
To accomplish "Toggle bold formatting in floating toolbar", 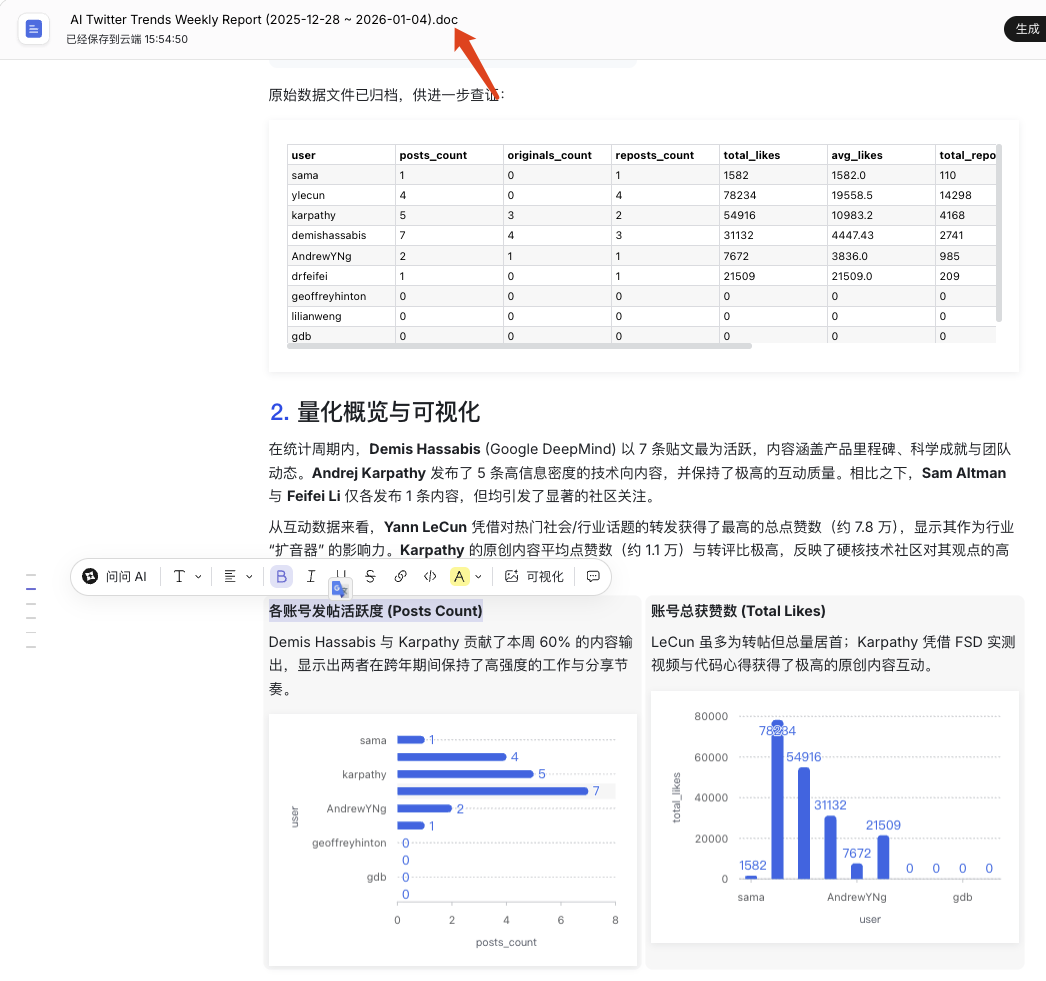I will (x=281, y=576).
